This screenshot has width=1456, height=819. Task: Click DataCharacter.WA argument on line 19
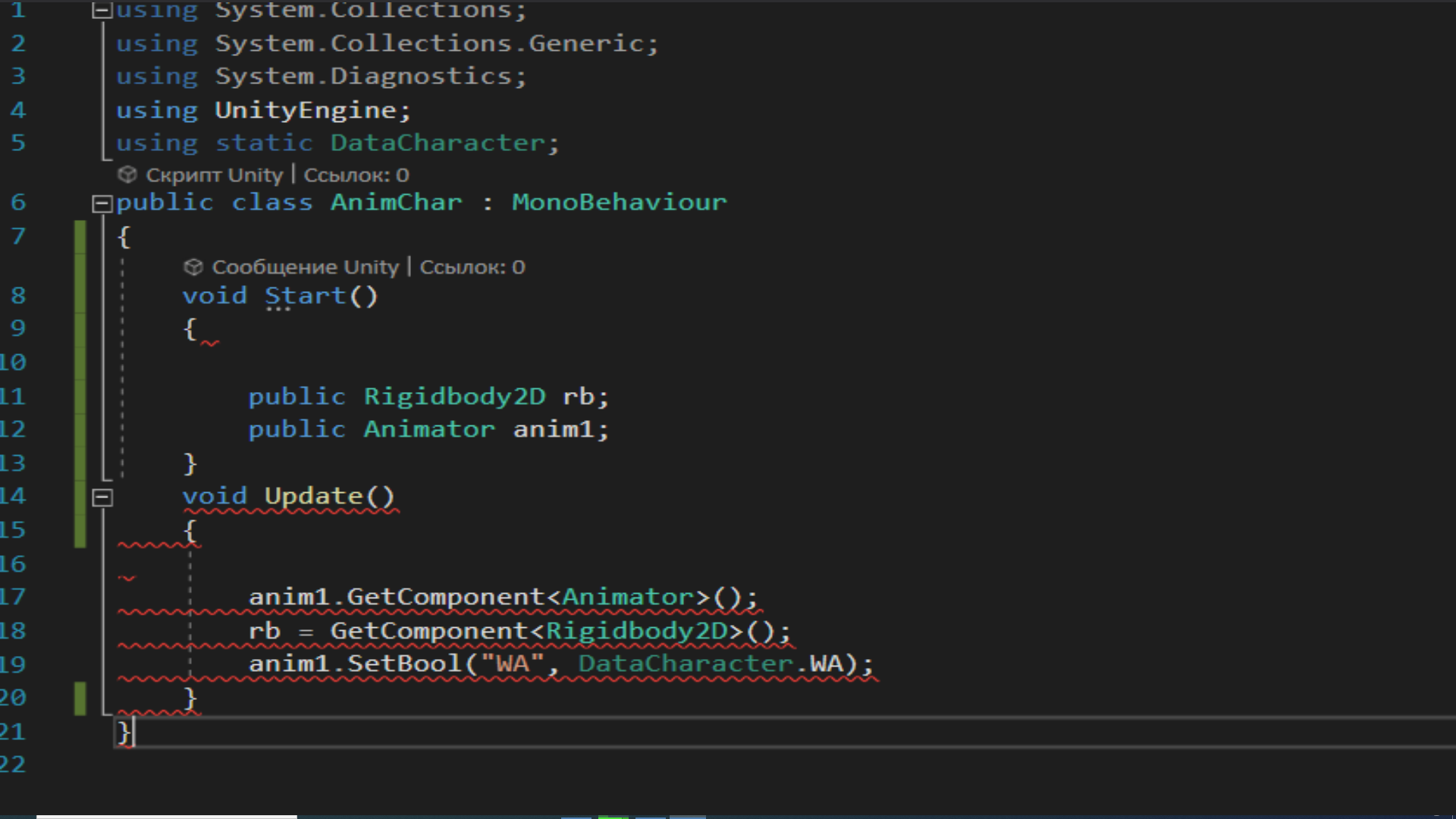711,664
